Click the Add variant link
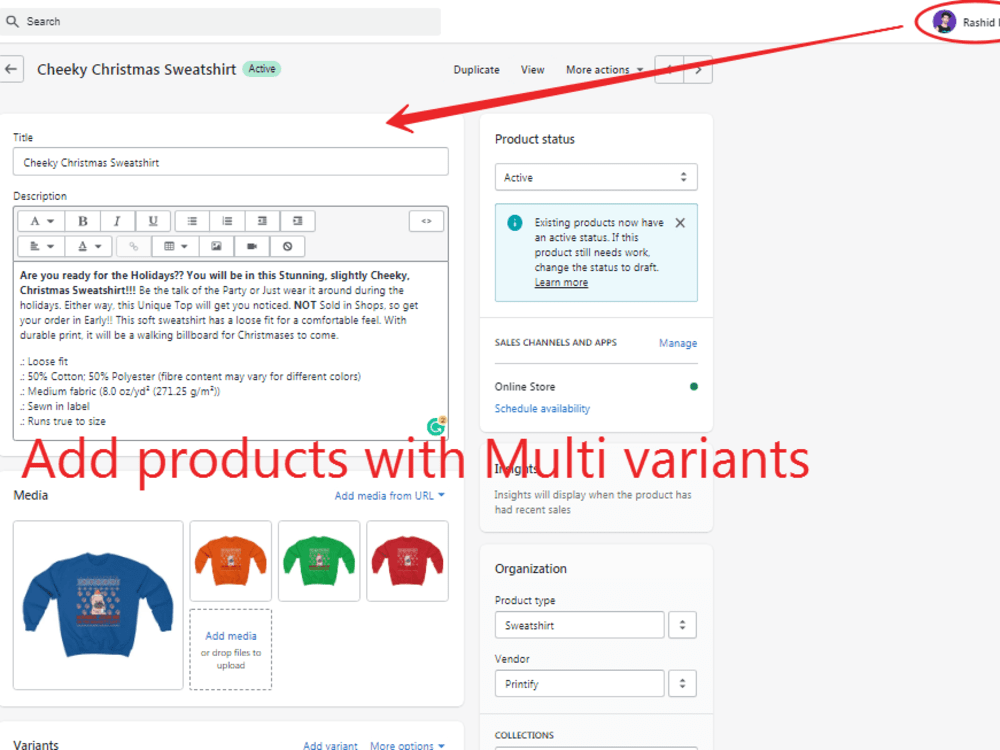The image size is (1000, 750). point(330,745)
